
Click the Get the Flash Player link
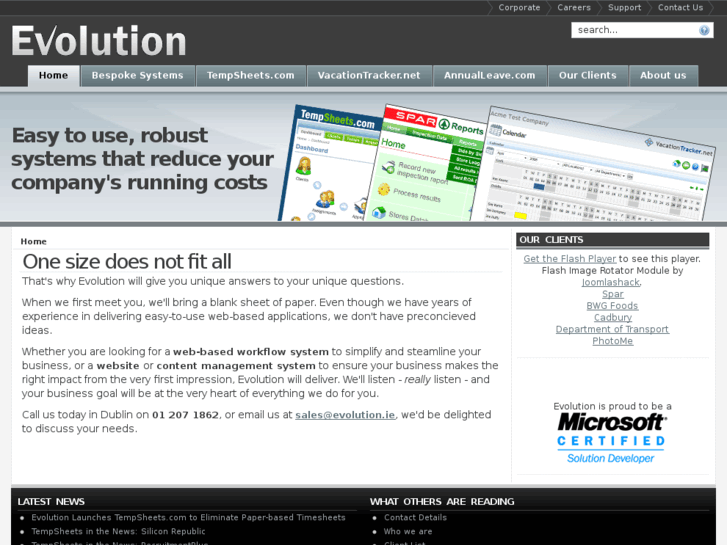tap(570, 259)
